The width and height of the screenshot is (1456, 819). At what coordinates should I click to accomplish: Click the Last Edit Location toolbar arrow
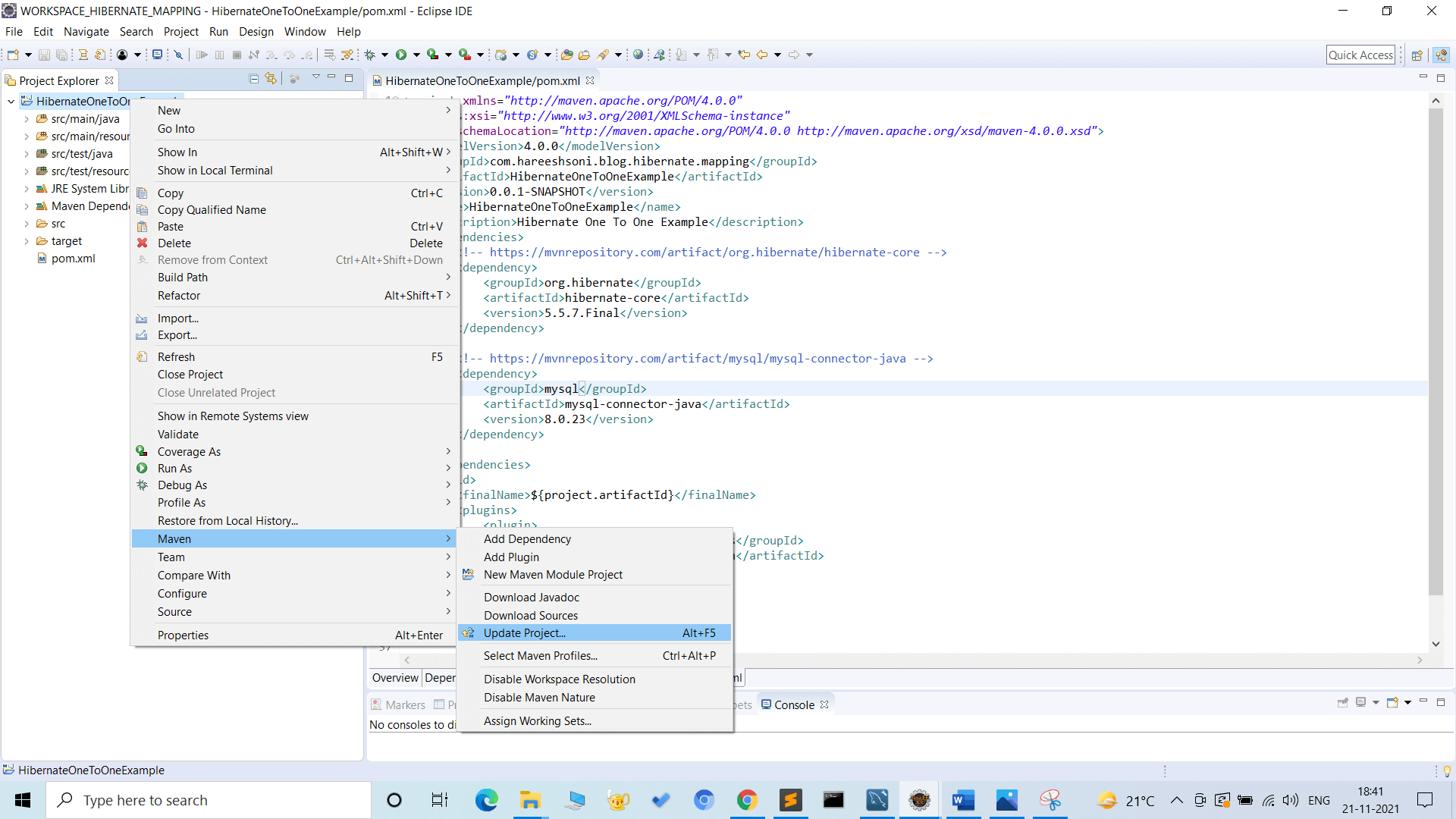point(744,55)
